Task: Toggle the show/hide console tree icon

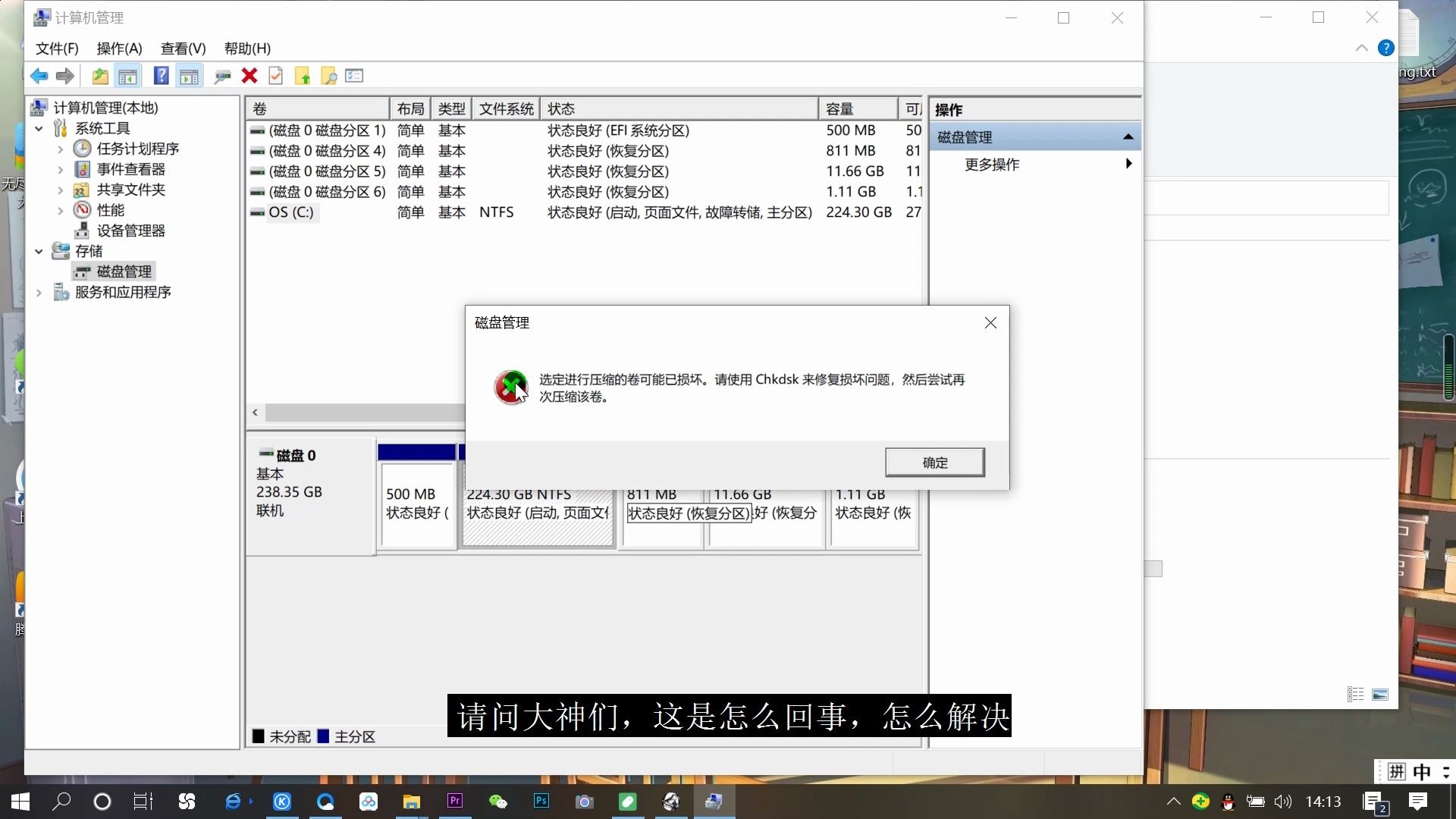Action: pyautogui.click(x=127, y=75)
